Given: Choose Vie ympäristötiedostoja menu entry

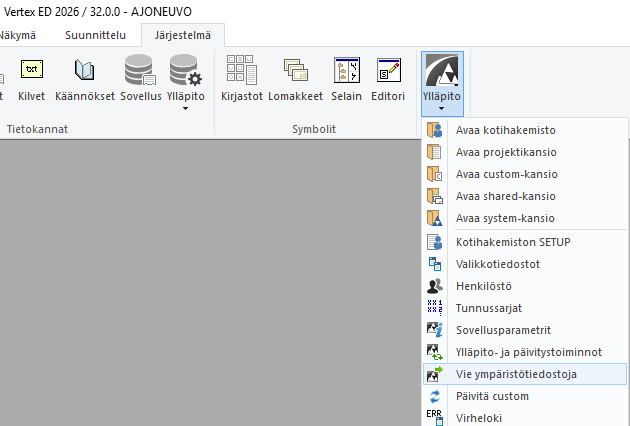Looking at the screenshot, I should 525,374.
